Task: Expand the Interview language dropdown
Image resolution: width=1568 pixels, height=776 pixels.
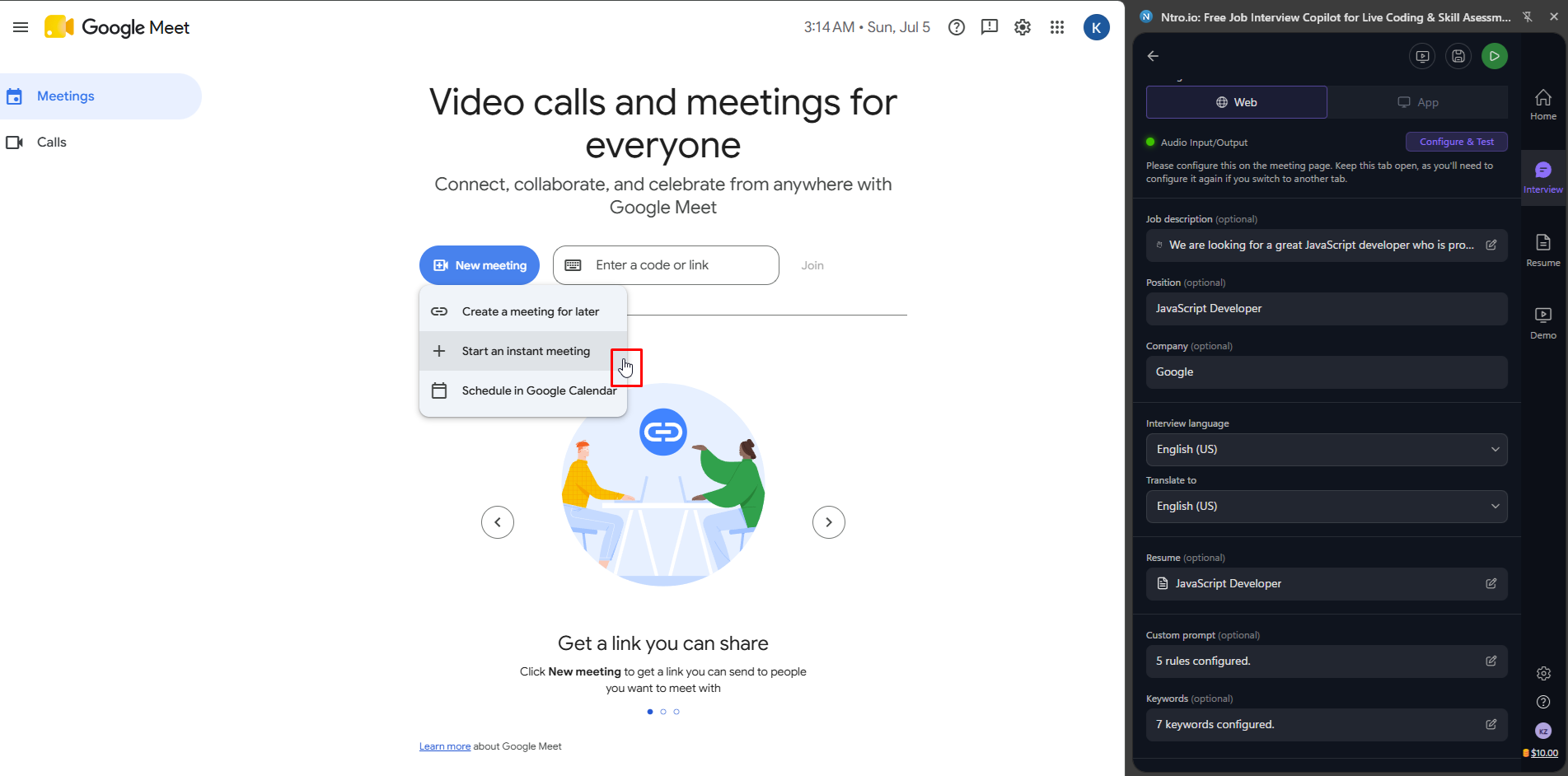Action: pos(1327,449)
